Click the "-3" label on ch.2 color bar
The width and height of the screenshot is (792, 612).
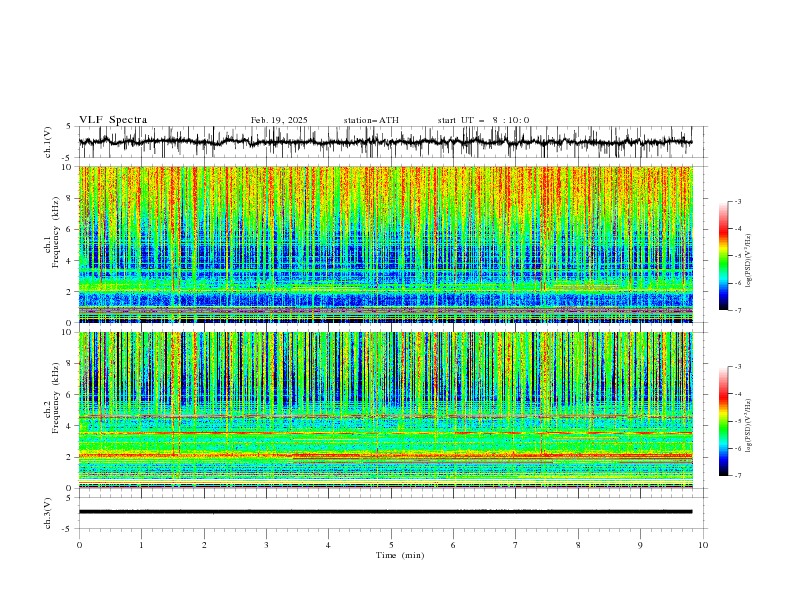pos(738,367)
